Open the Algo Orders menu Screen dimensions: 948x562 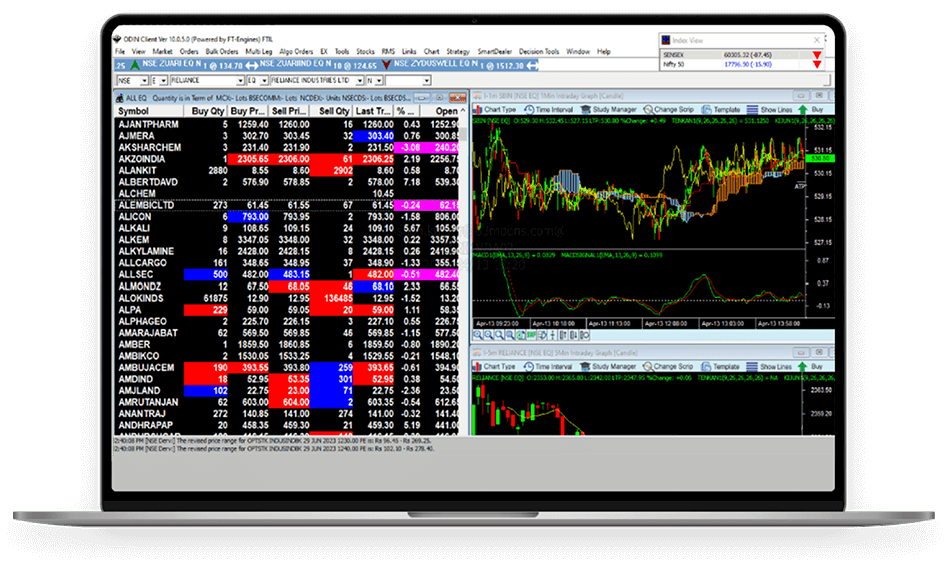coord(296,52)
